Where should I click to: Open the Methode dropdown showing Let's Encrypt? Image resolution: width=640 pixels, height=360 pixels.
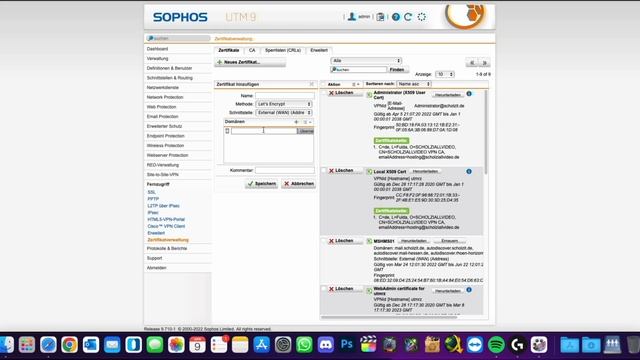pyautogui.click(x=284, y=104)
